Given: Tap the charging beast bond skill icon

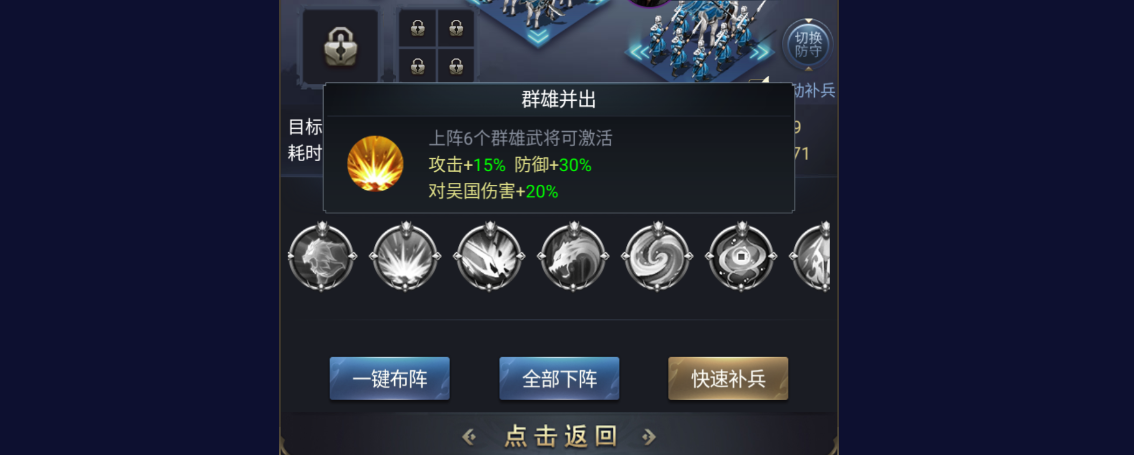Looking at the screenshot, I should pyautogui.click(x=488, y=257).
